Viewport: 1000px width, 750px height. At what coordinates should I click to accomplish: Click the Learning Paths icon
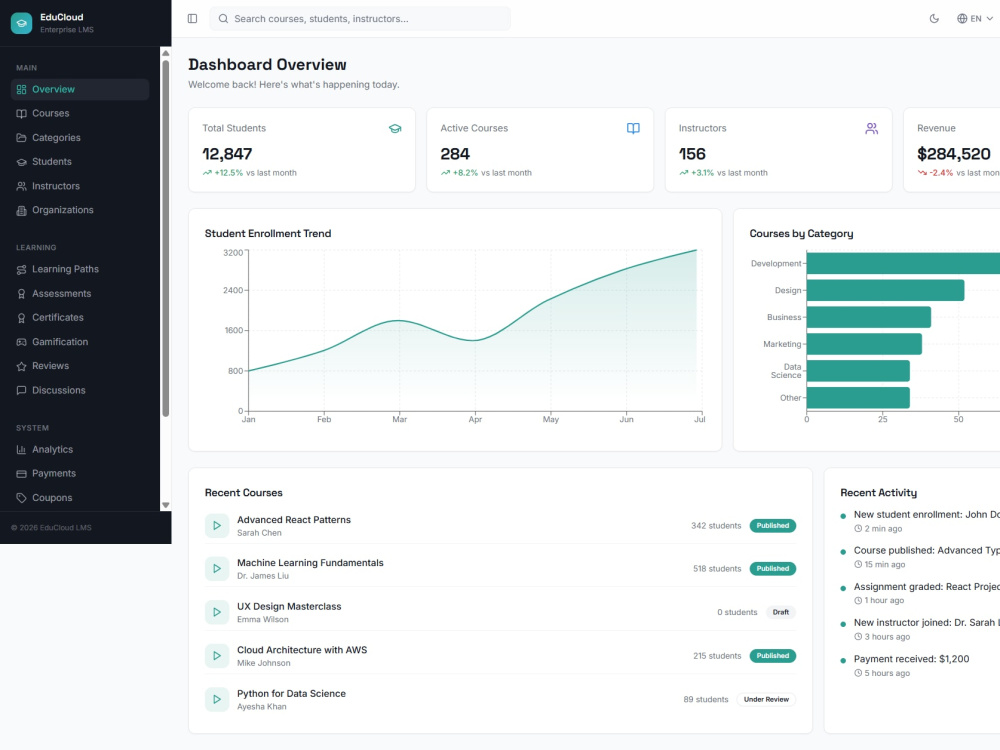pyautogui.click(x=21, y=270)
